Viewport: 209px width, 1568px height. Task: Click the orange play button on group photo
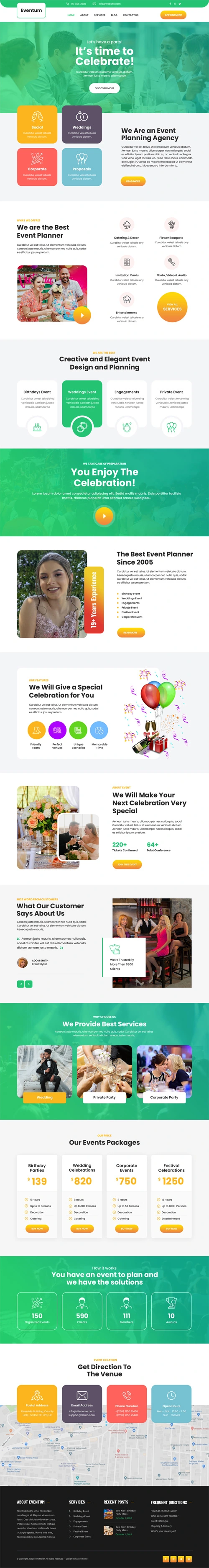pyautogui.click(x=82, y=315)
